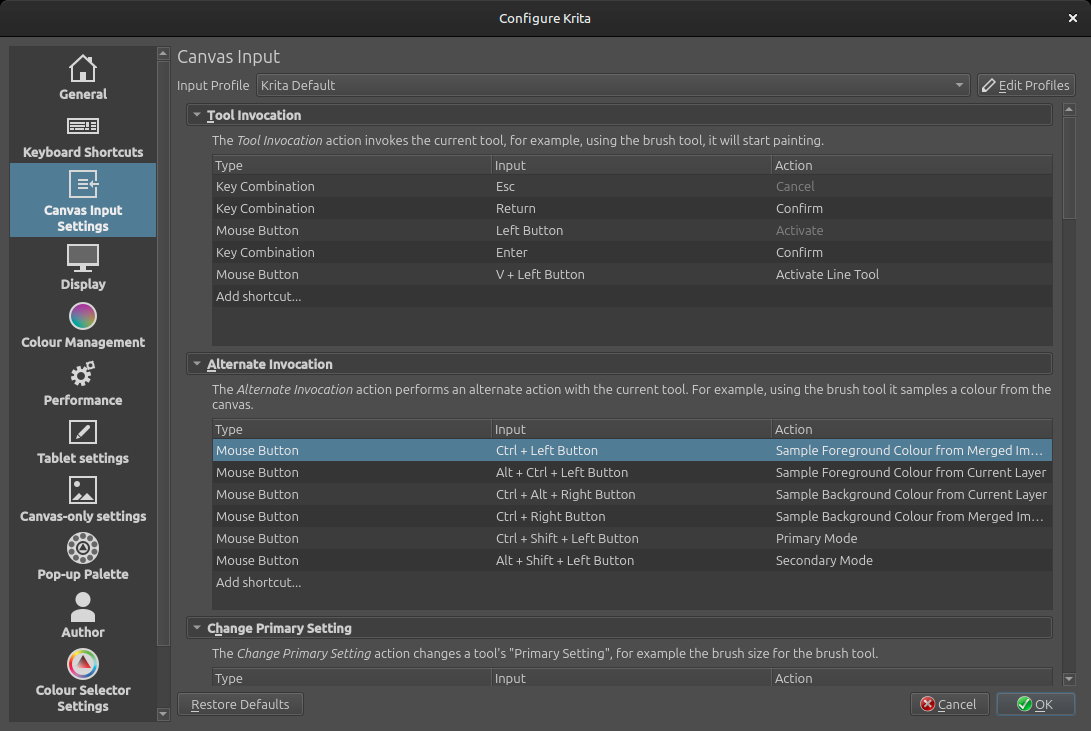Image resolution: width=1091 pixels, height=731 pixels.
Task: Open the Input Profile dropdown
Action: (613, 85)
